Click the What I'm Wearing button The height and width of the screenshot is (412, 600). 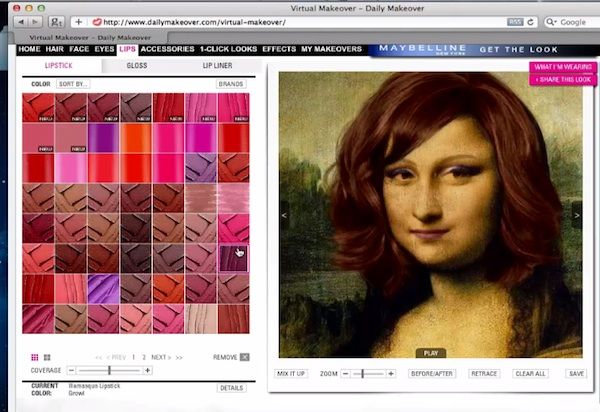click(x=563, y=67)
